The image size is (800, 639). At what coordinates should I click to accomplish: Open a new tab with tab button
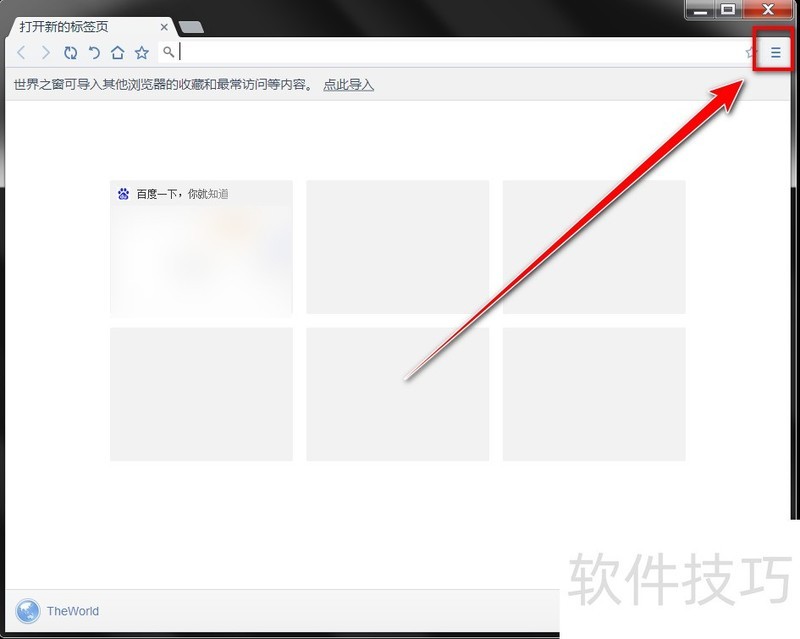click(191, 27)
